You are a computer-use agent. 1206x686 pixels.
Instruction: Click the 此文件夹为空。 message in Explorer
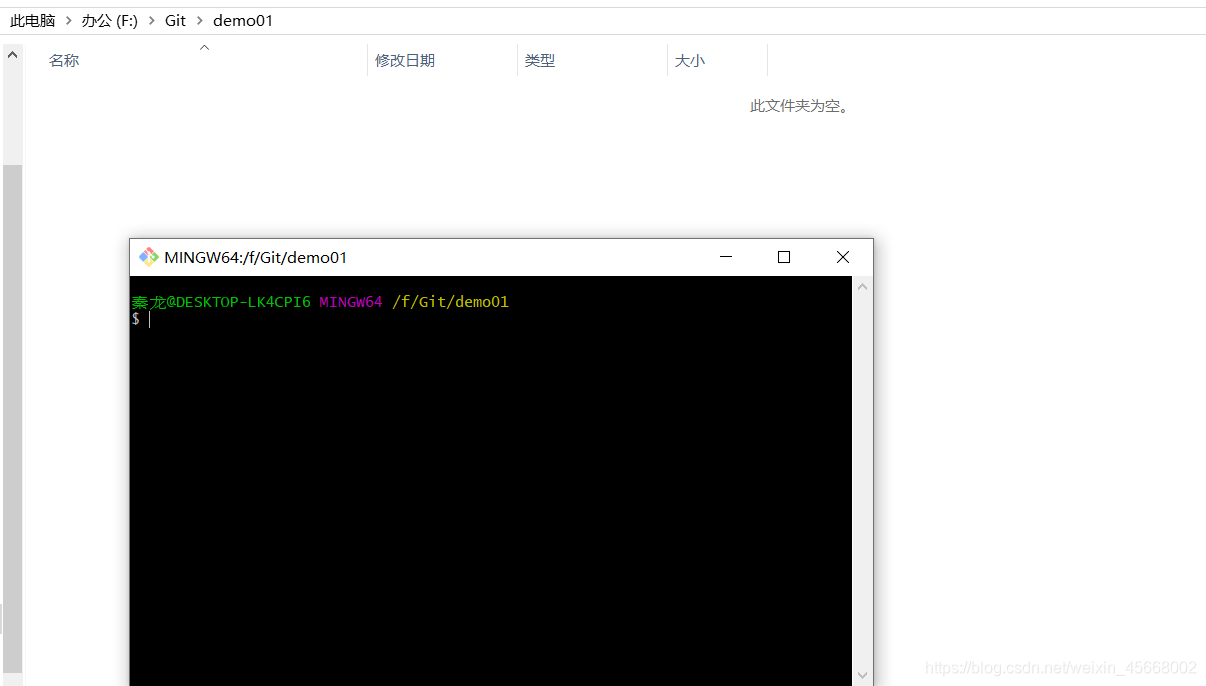point(801,106)
